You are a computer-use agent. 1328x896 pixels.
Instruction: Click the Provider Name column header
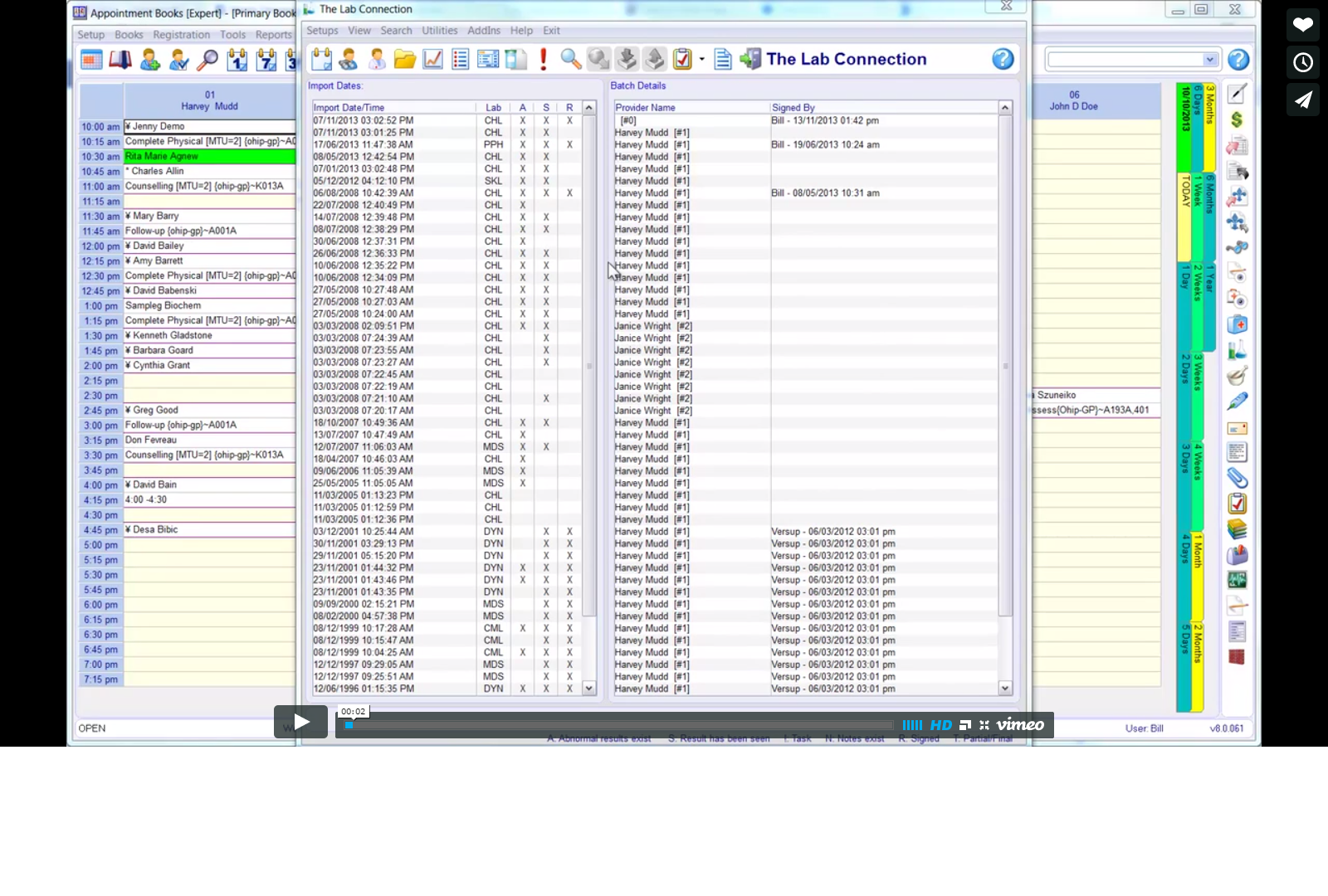coord(691,108)
